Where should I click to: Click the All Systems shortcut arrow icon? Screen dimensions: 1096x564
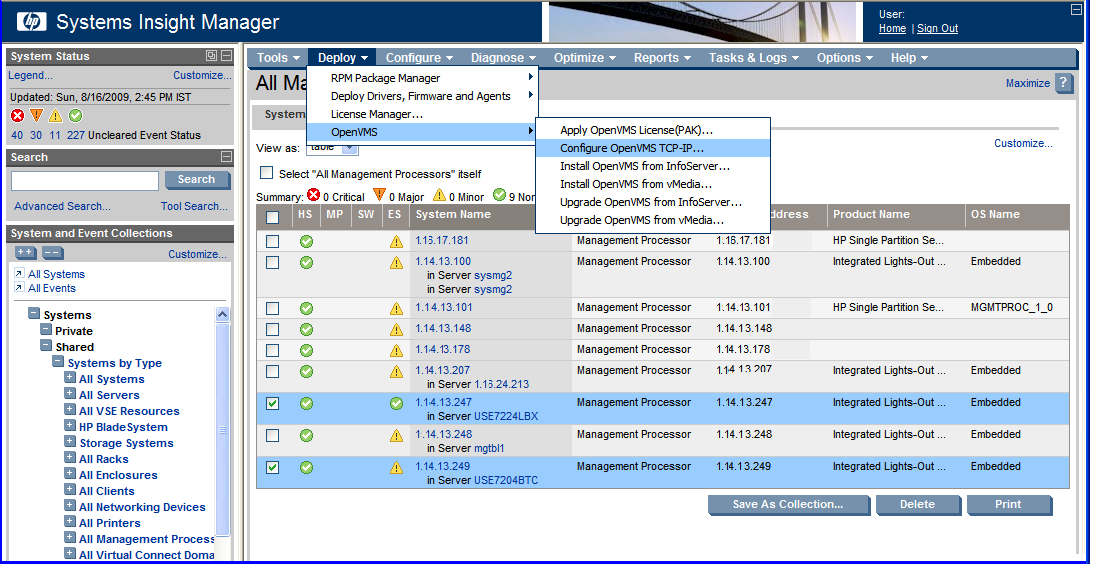(19, 274)
